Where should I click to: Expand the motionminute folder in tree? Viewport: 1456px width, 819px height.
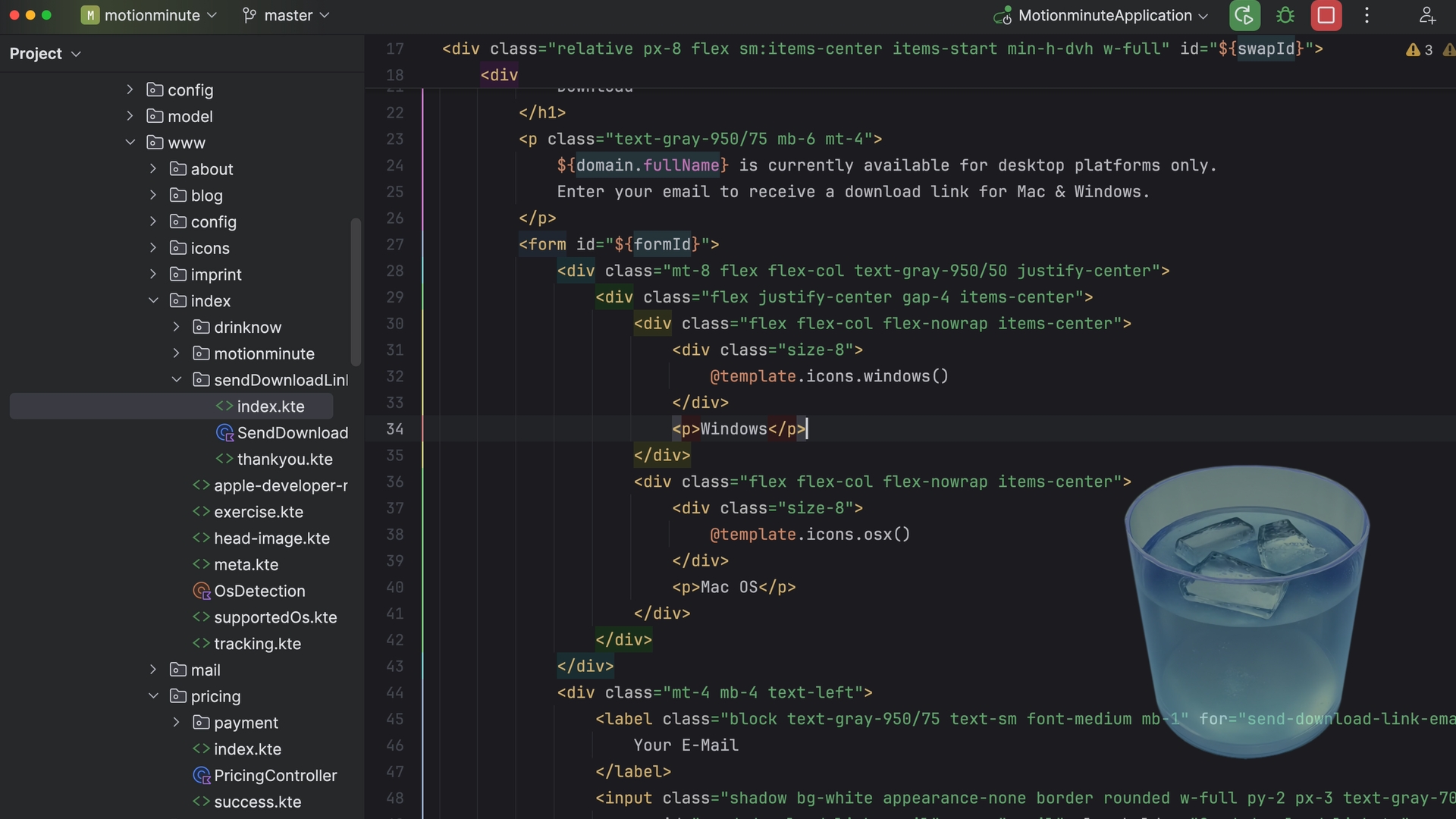point(176,353)
